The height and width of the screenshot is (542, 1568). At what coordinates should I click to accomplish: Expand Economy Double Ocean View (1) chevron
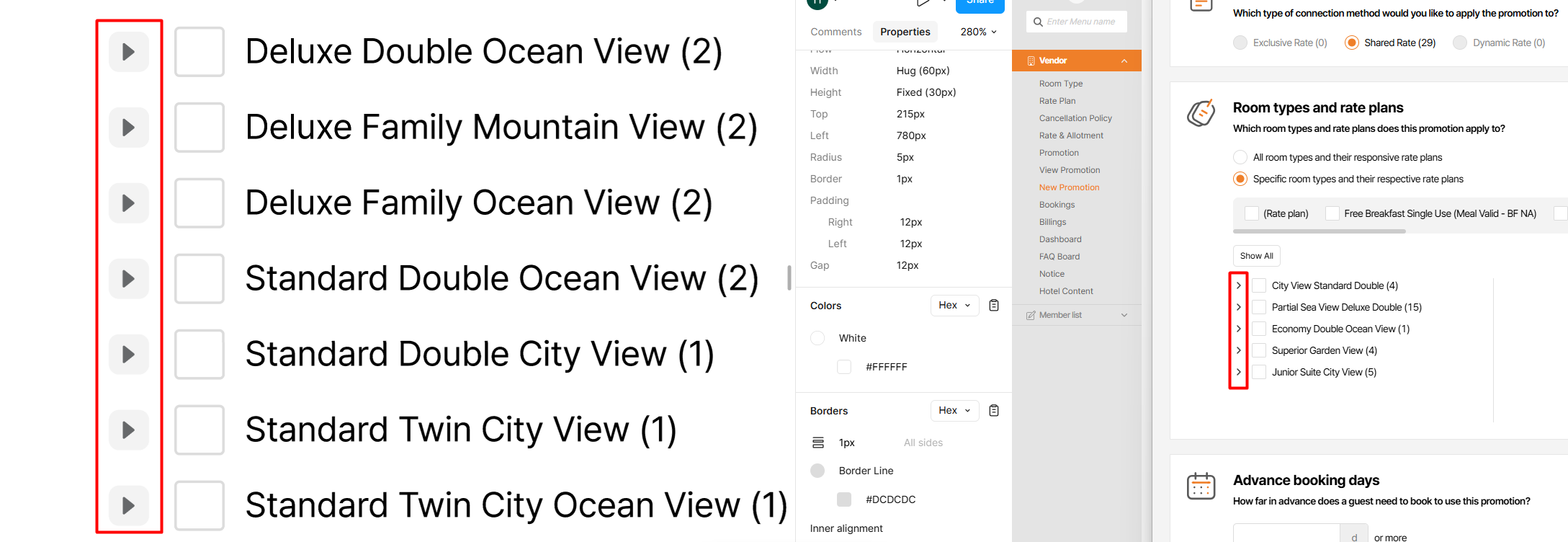point(1239,329)
